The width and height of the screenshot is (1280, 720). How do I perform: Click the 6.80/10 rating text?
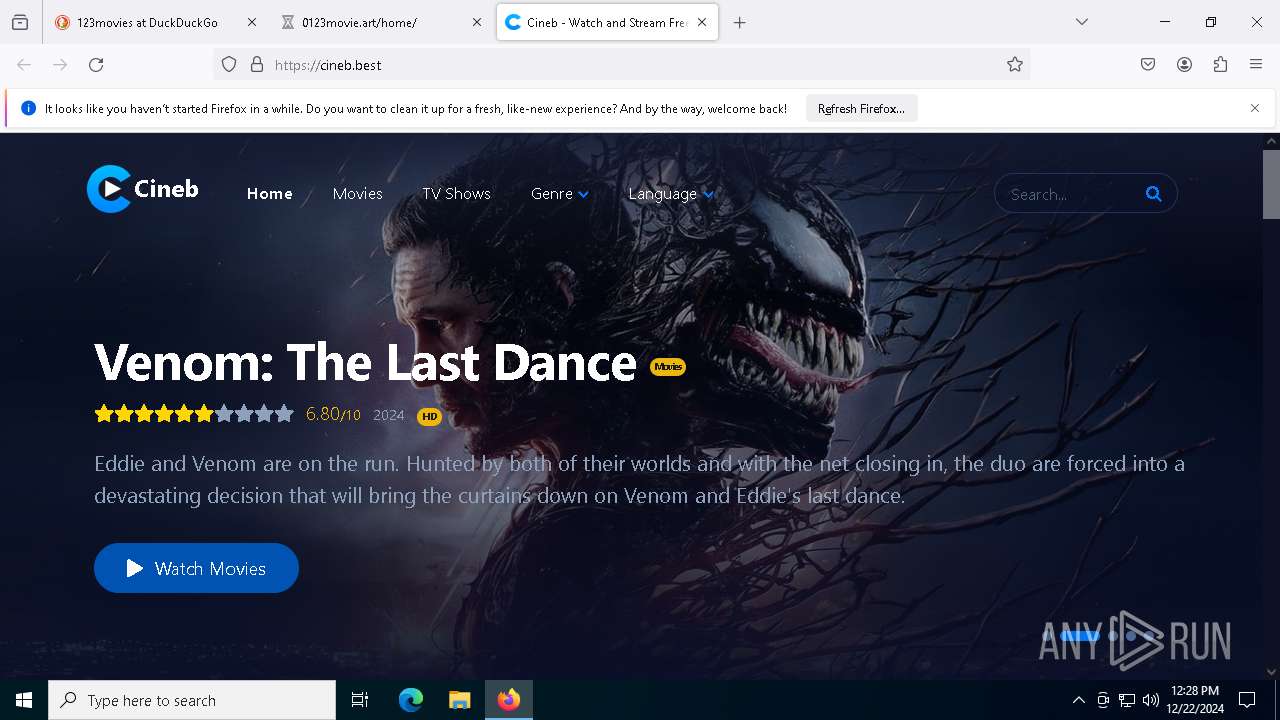333,414
